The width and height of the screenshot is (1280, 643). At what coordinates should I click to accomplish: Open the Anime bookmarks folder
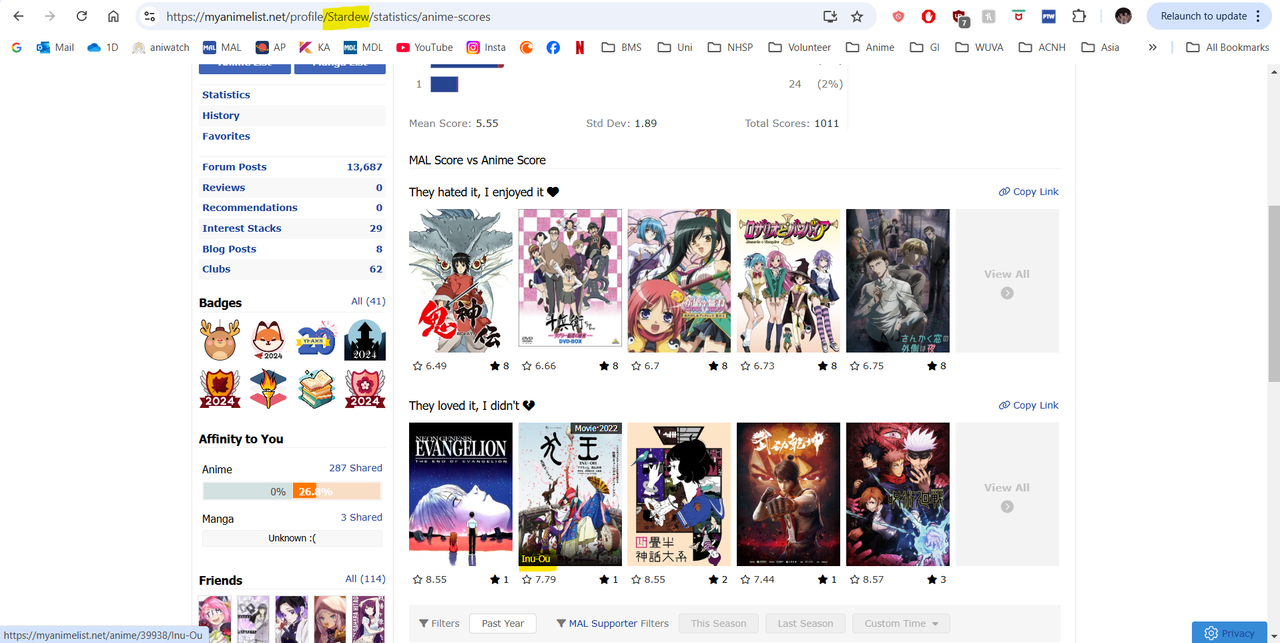click(870, 47)
